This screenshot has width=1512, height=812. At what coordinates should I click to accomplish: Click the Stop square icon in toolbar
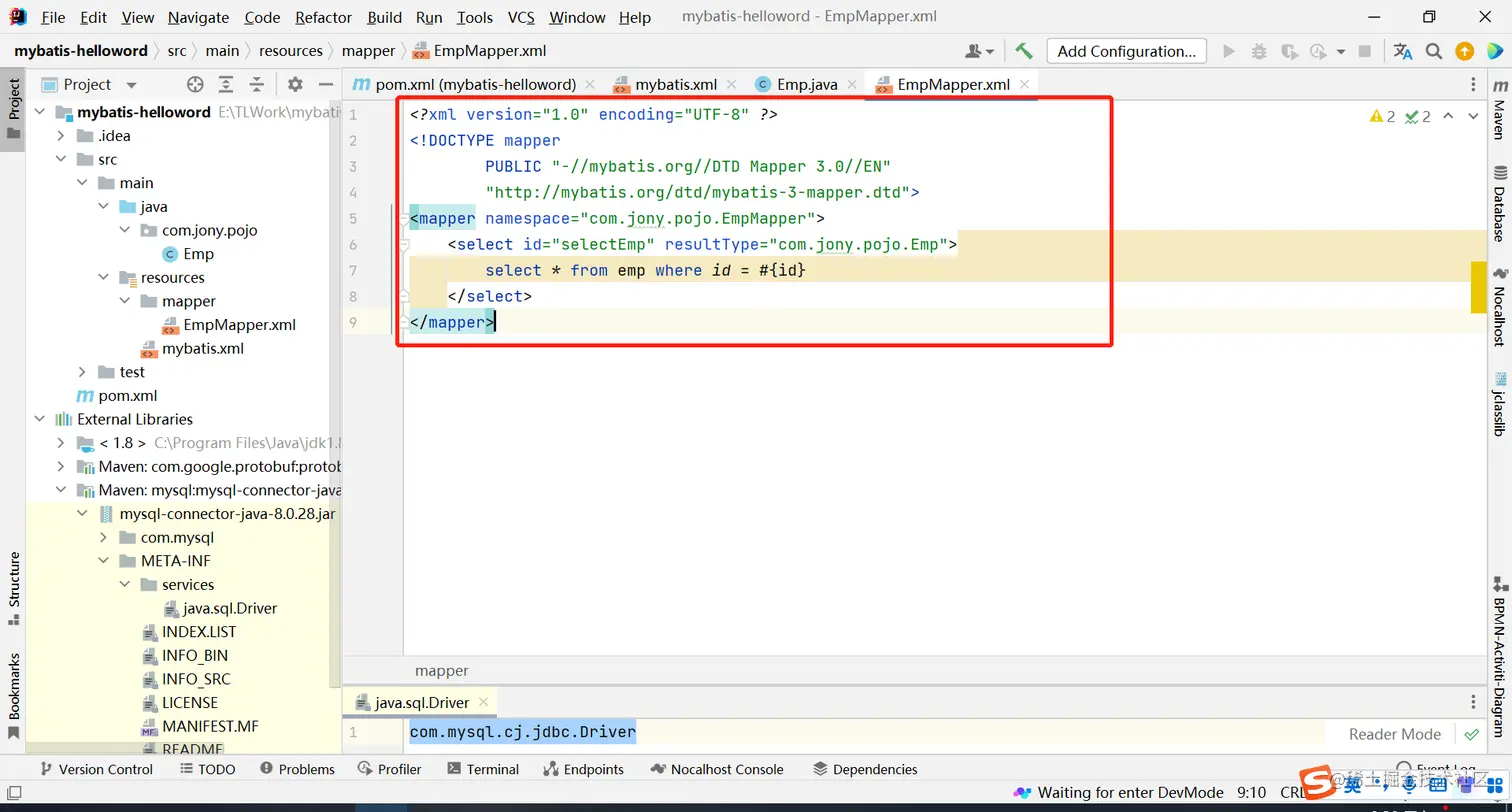pos(1365,51)
